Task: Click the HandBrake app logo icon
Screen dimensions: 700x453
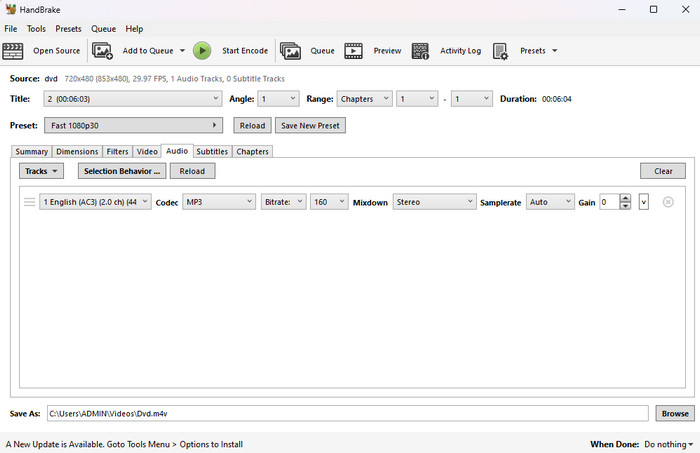Action: 10,9
